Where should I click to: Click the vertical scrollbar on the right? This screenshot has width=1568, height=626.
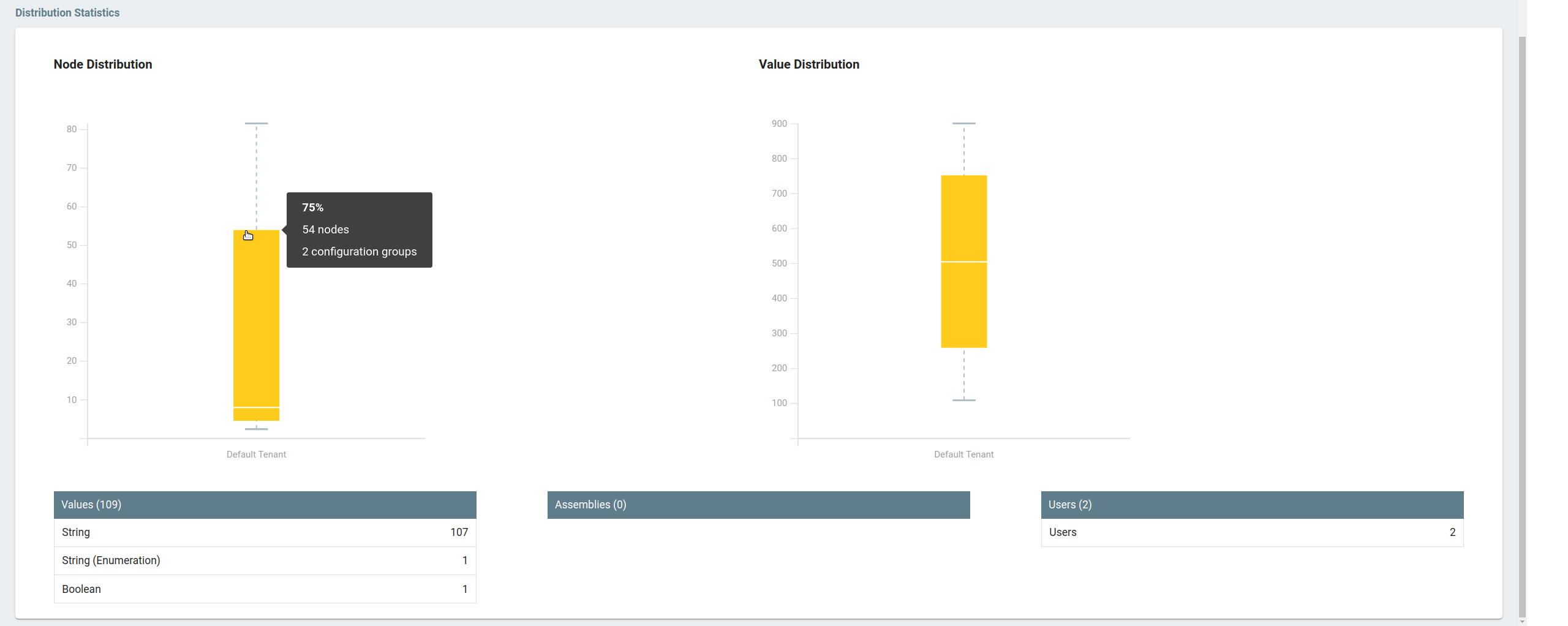(1523, 306)
